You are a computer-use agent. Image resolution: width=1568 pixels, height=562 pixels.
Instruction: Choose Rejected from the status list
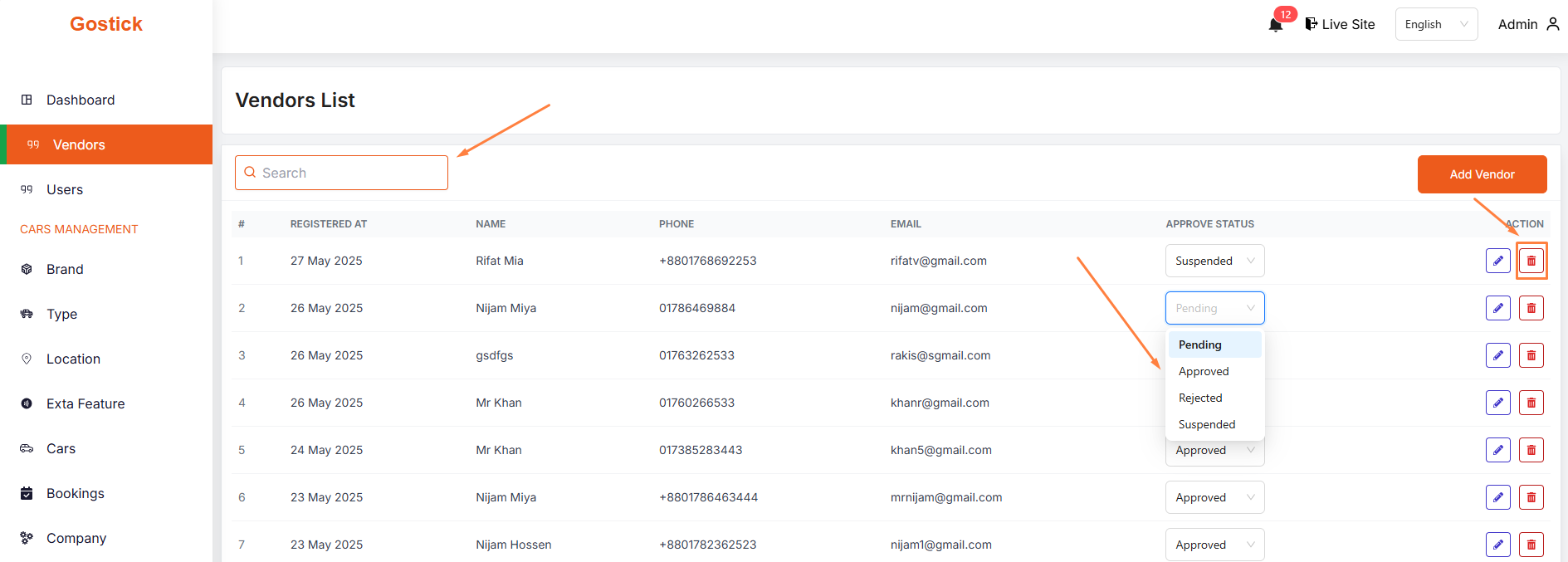1200,398
